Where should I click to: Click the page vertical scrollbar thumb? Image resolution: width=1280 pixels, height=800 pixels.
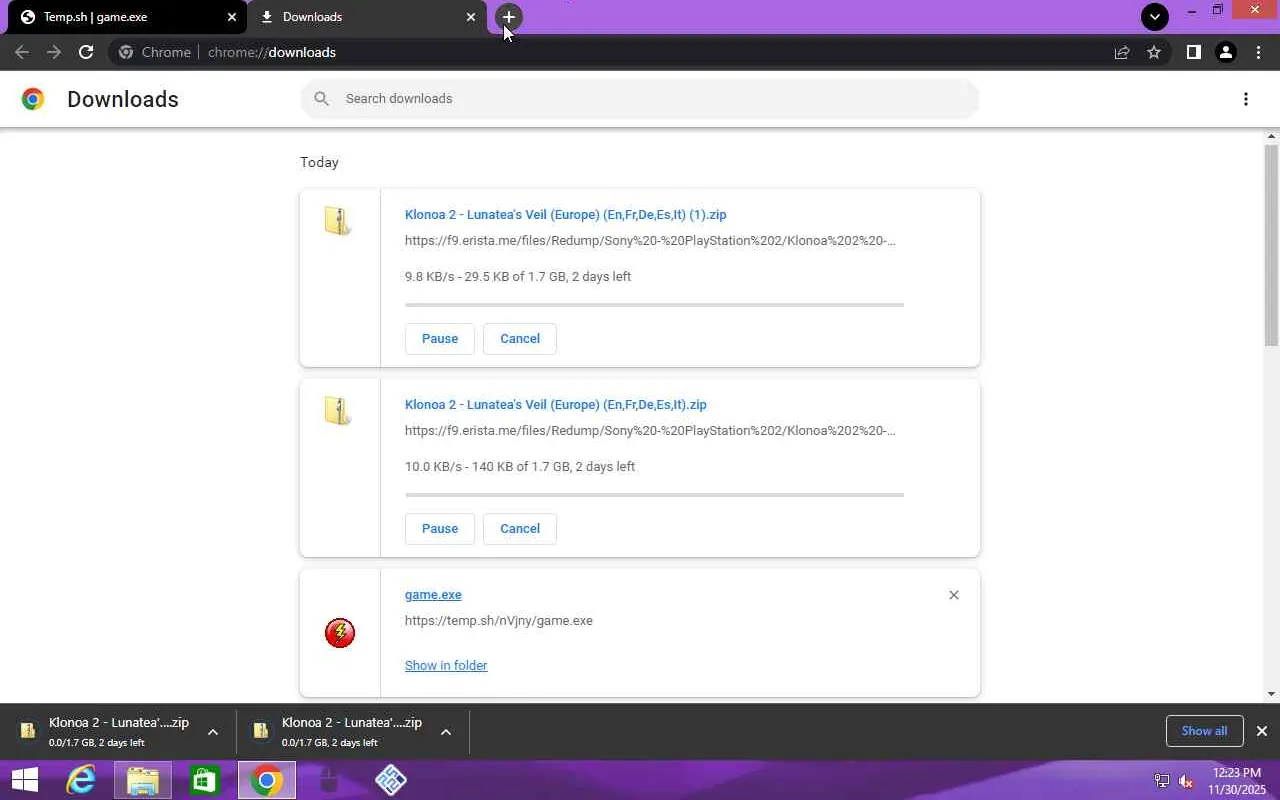(x=1272, y=245)
